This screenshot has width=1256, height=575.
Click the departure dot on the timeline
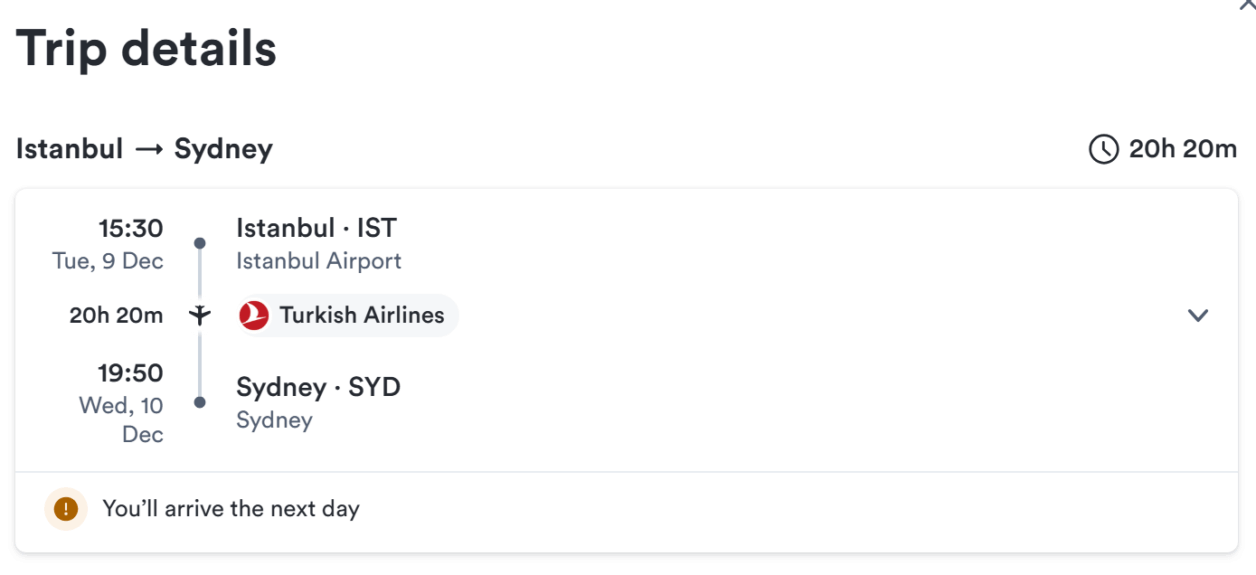200,243
